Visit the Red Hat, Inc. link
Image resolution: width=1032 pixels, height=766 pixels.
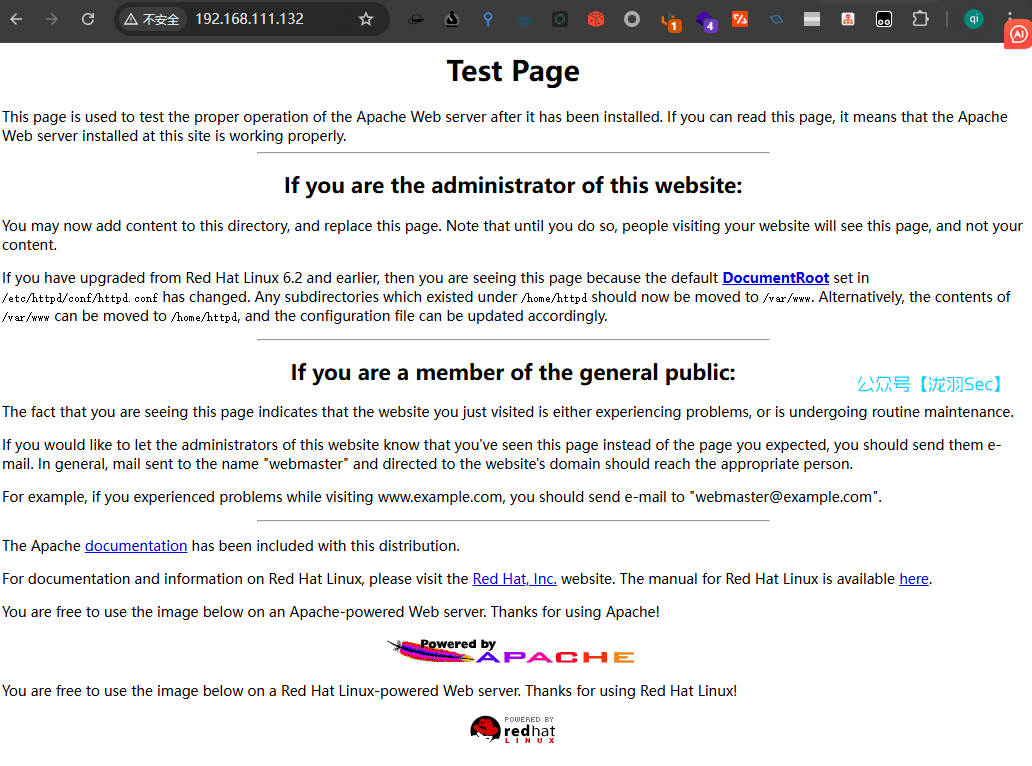[514, 579]
